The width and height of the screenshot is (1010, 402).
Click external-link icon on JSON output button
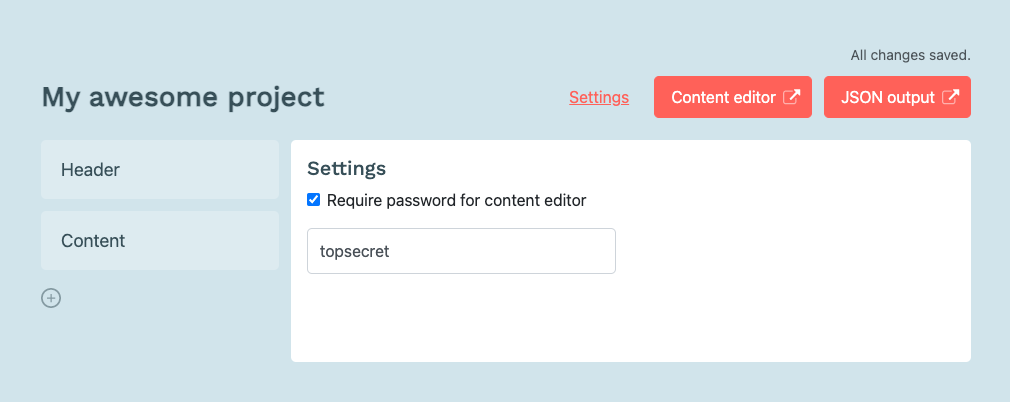point(950,97)
